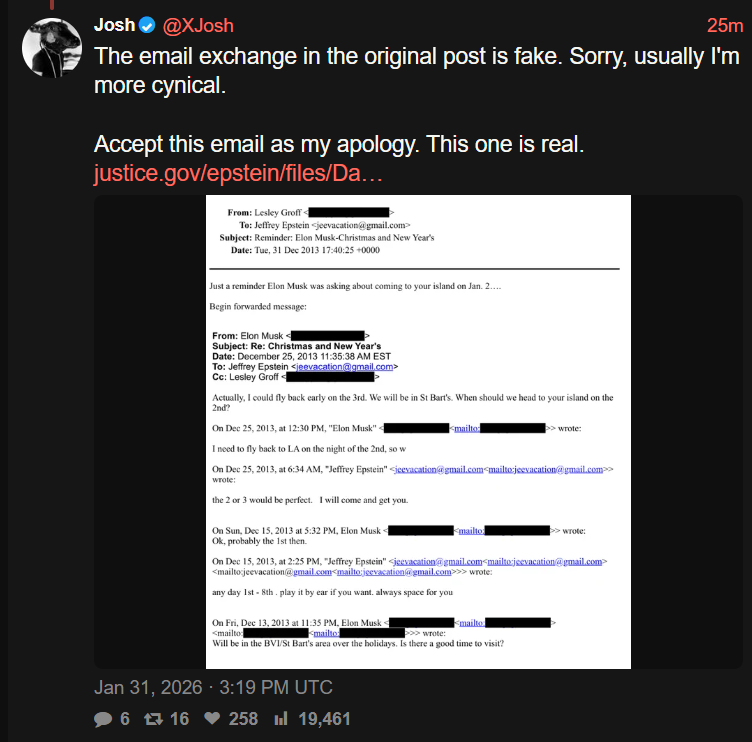
Task: Click the reply count number 6
Action: [125, 719]
